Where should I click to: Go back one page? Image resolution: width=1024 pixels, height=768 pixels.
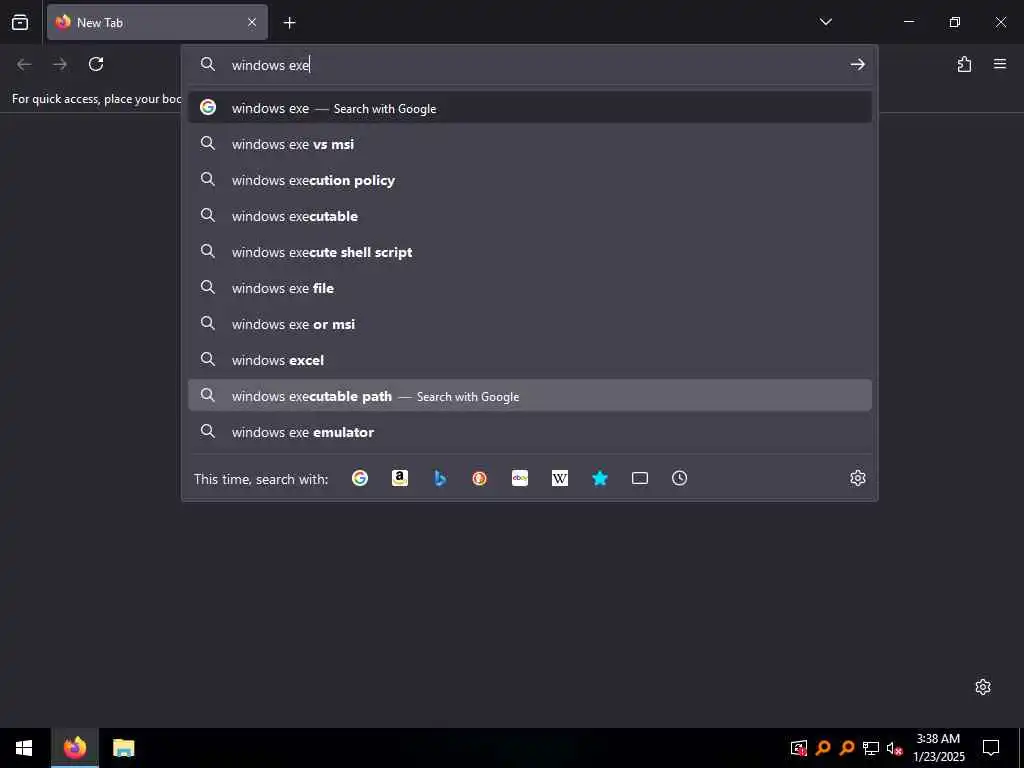(x=24, y=64)
